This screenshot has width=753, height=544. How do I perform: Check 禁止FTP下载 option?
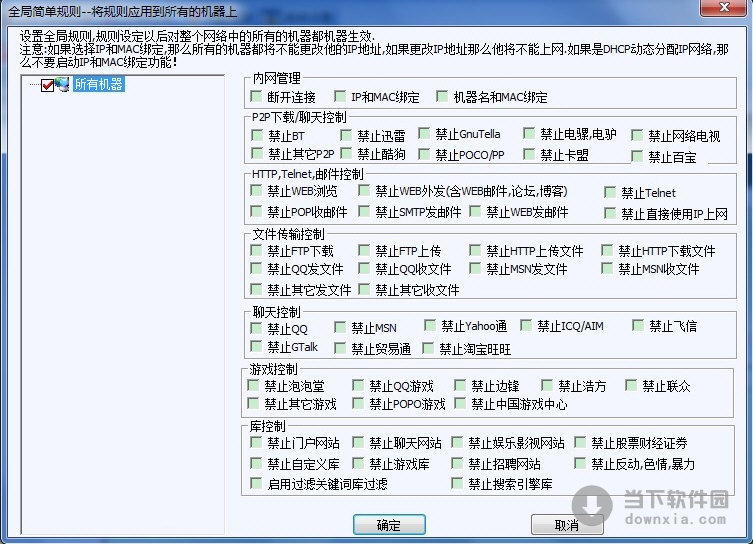pos(256,251)
